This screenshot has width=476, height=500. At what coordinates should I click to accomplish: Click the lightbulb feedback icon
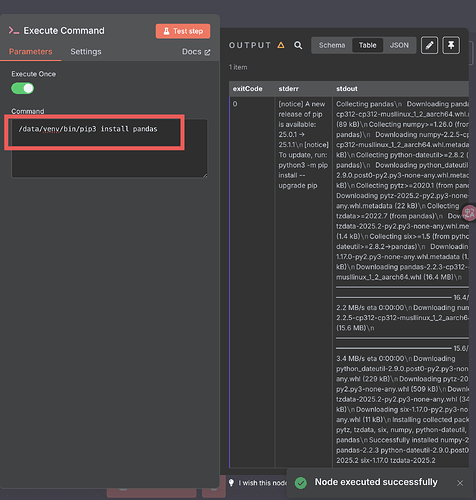tap(231, 483)
